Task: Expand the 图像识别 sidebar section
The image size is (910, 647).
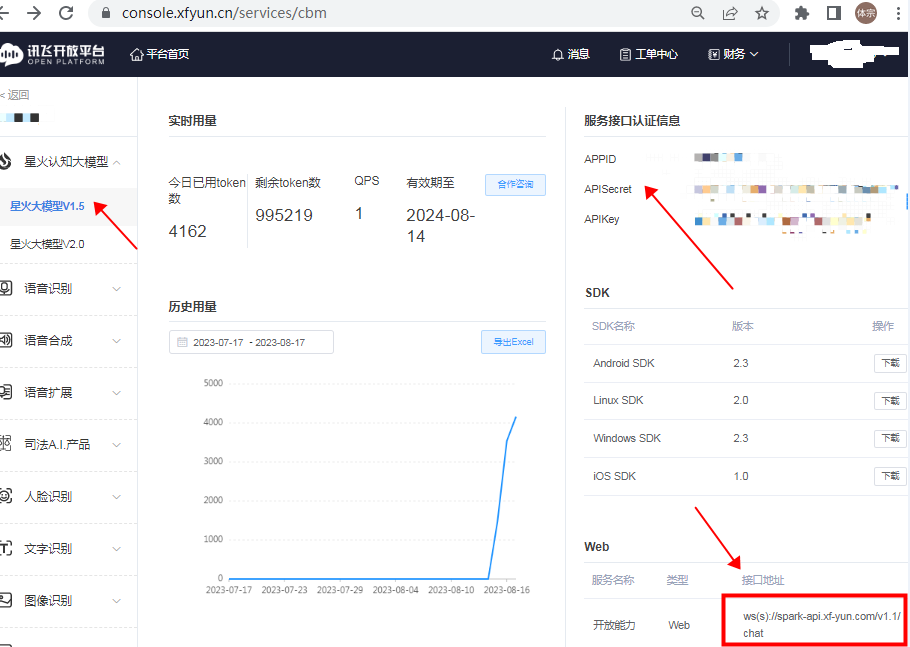Action: (x=117, y=601)
